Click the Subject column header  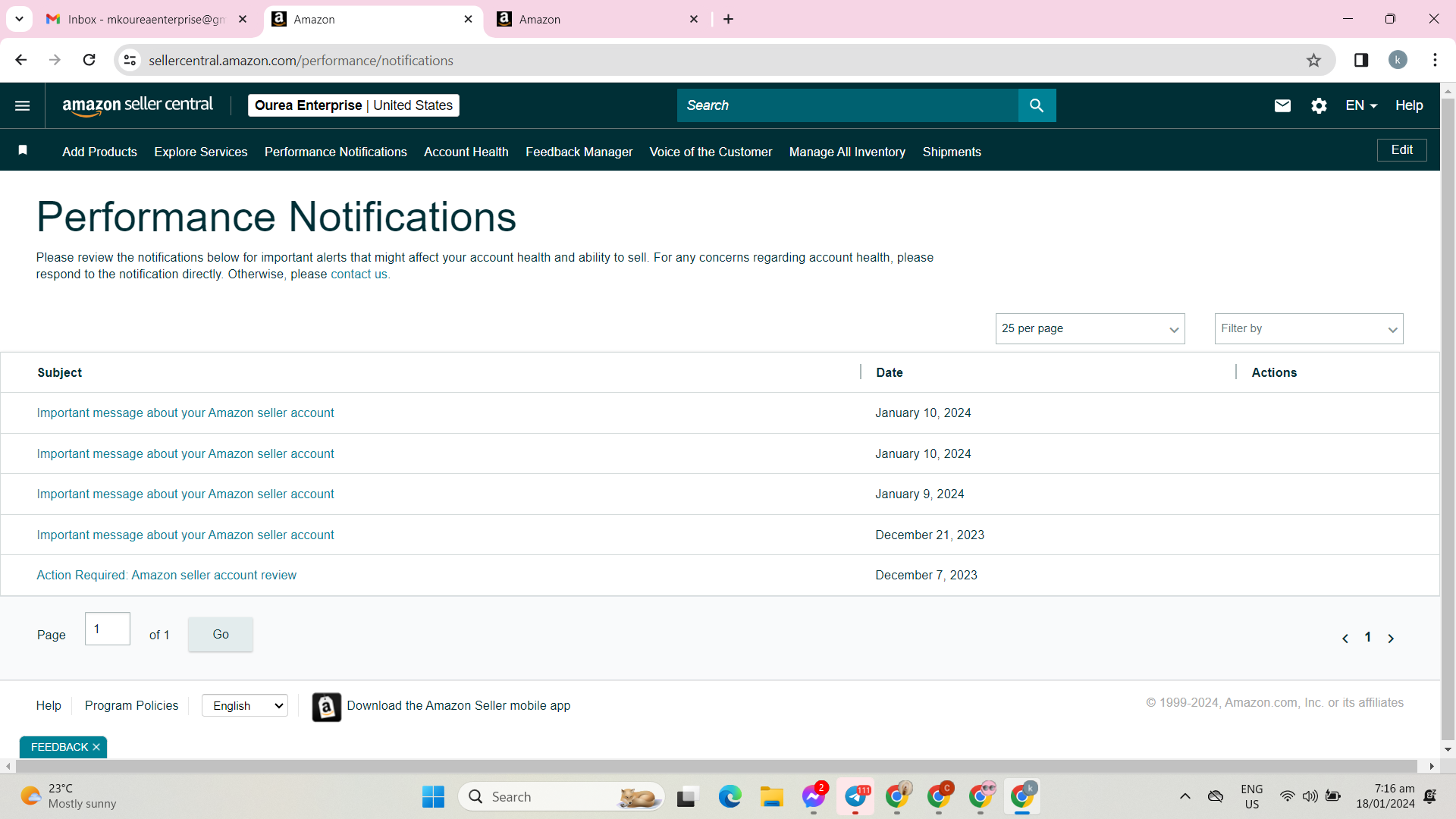[60, 373]
